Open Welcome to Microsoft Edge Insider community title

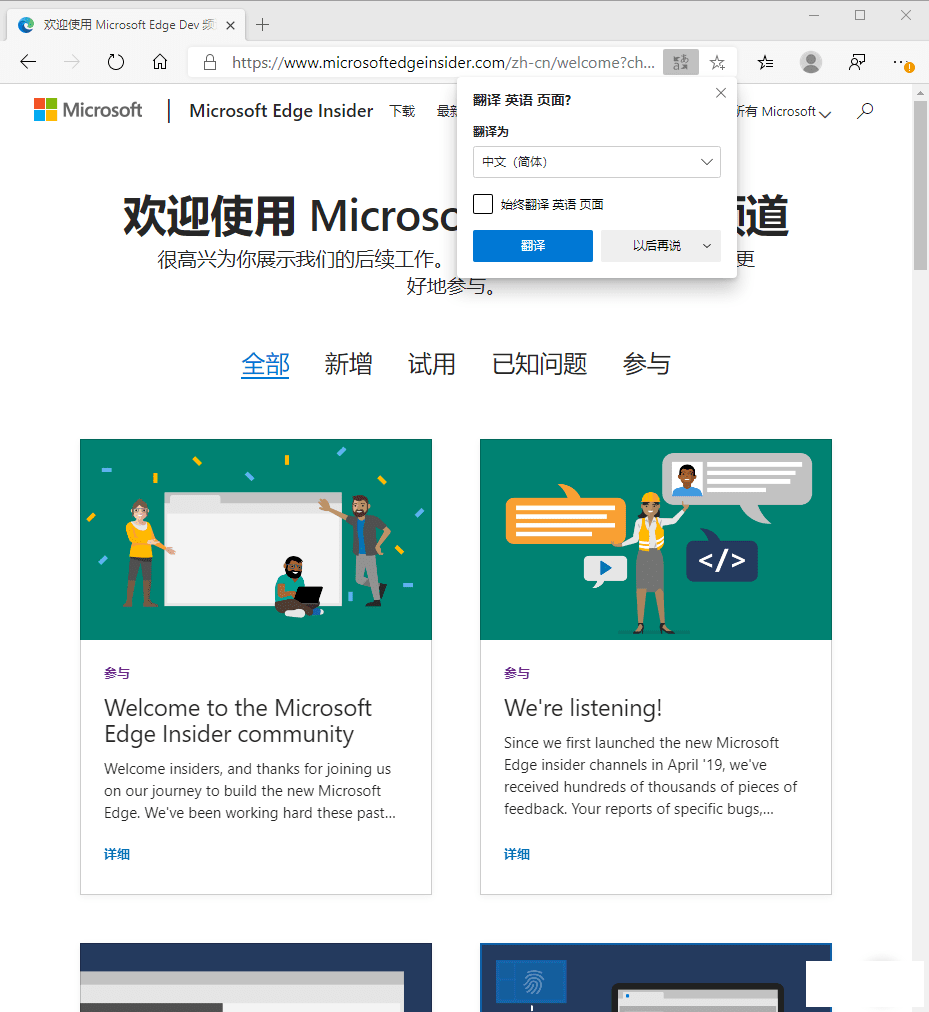coord(238,721)
